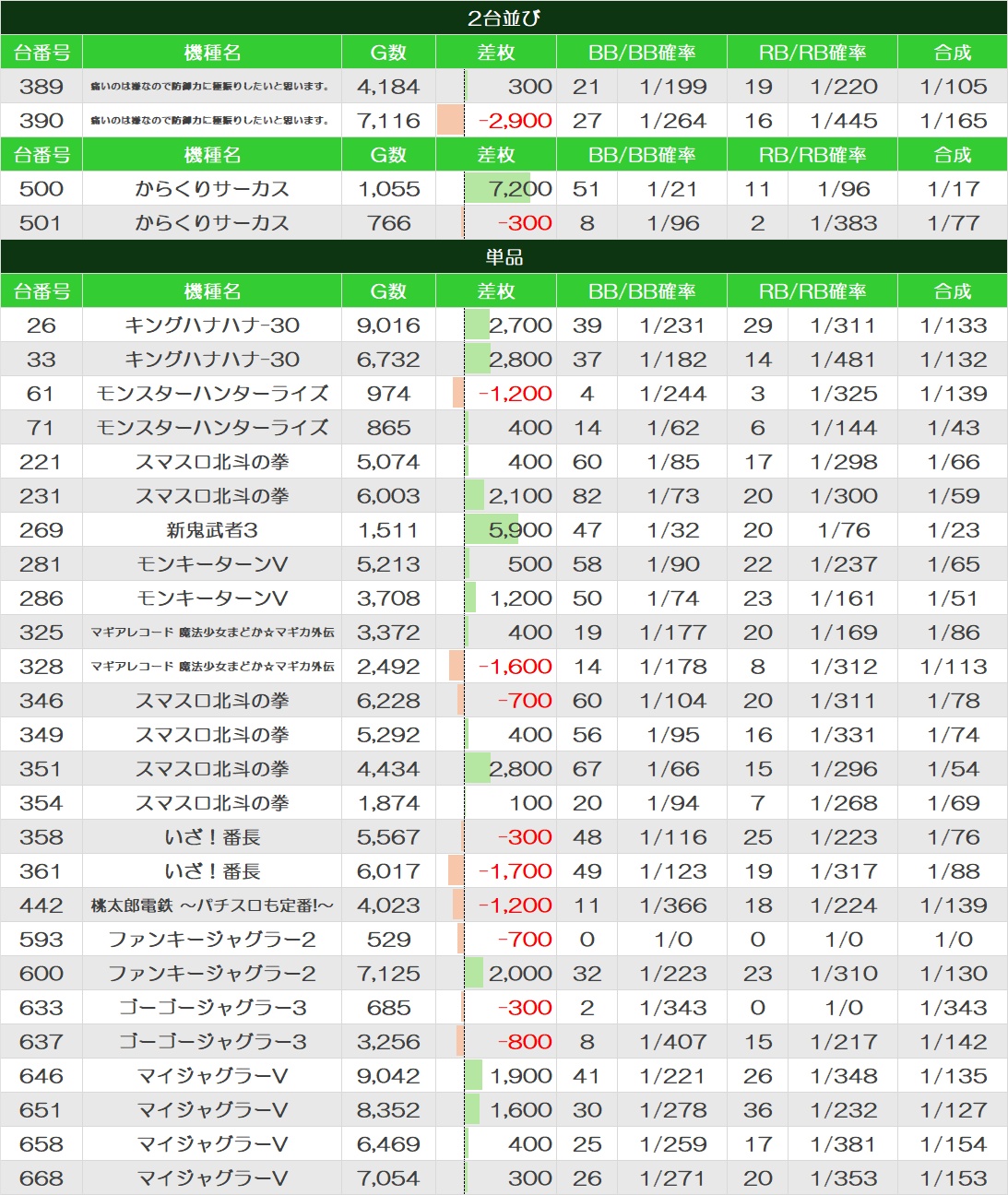The image size is (1008, 1195).
Task: Click game count 9,042
Action: [388, 1076]
